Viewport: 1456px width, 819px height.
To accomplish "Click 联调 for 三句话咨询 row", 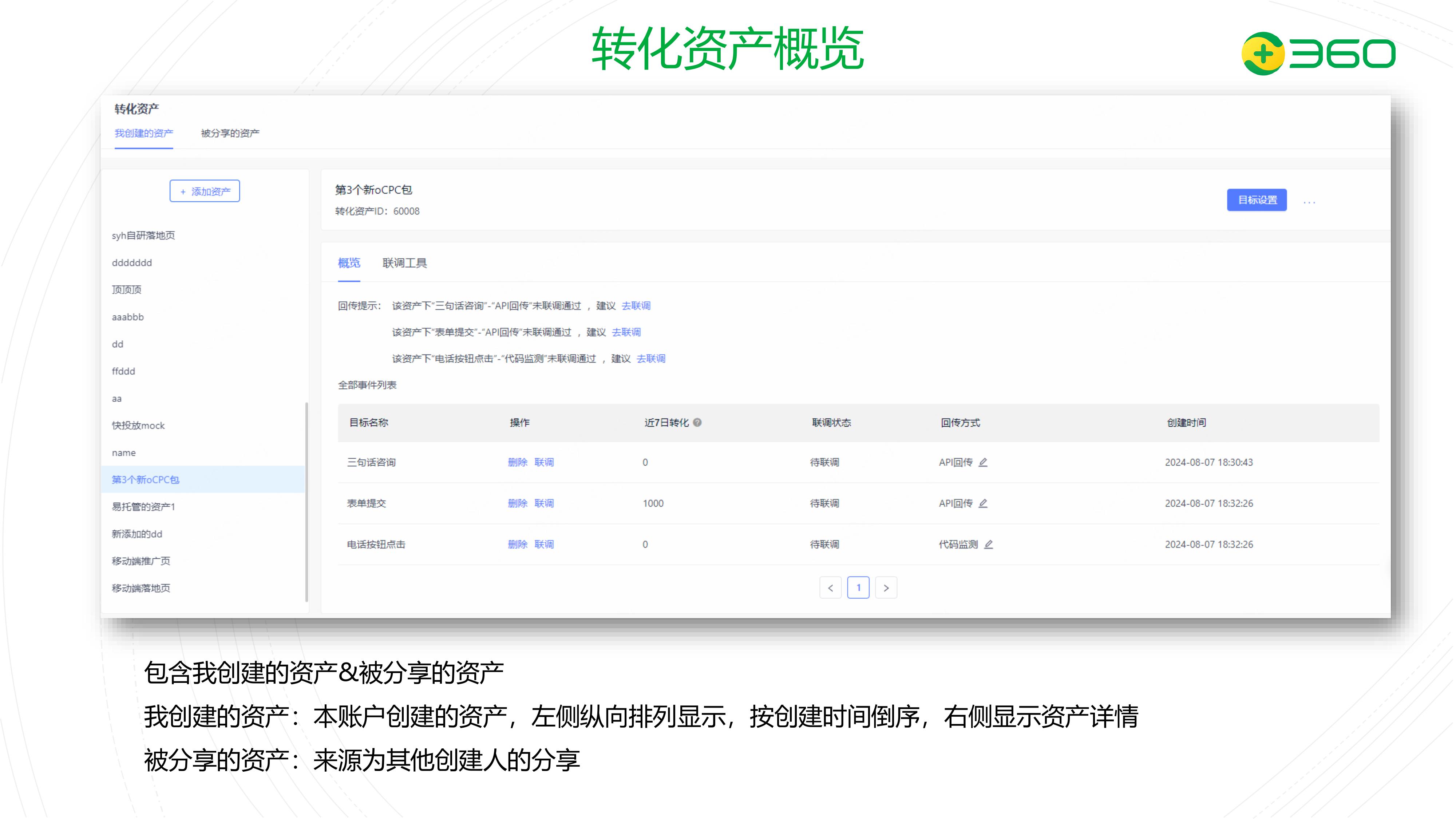I will click(544, 462).
